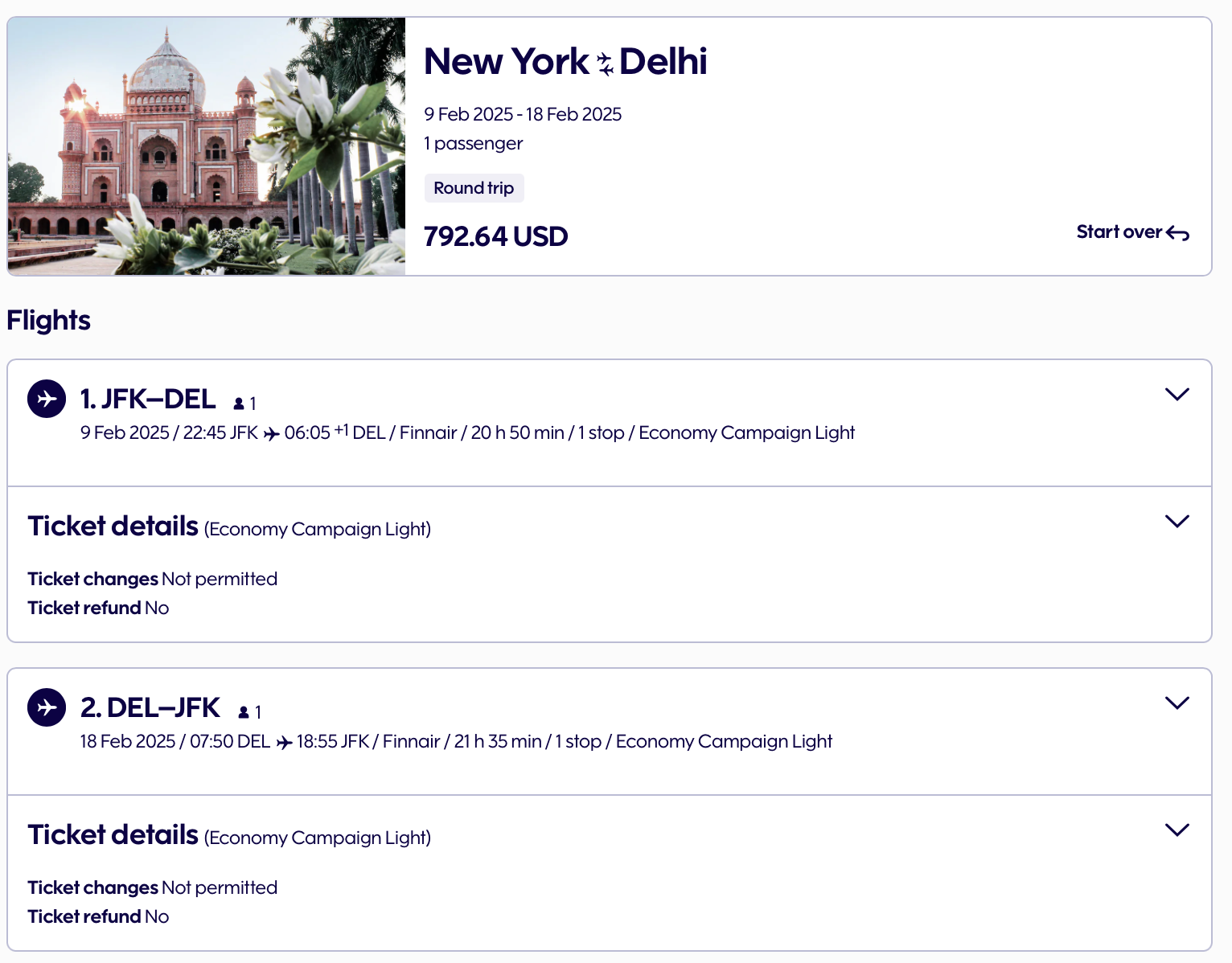Click the small plane arrow after 07:50 DEL
This screenshot has height=963, width=1232.
[284, 743]
